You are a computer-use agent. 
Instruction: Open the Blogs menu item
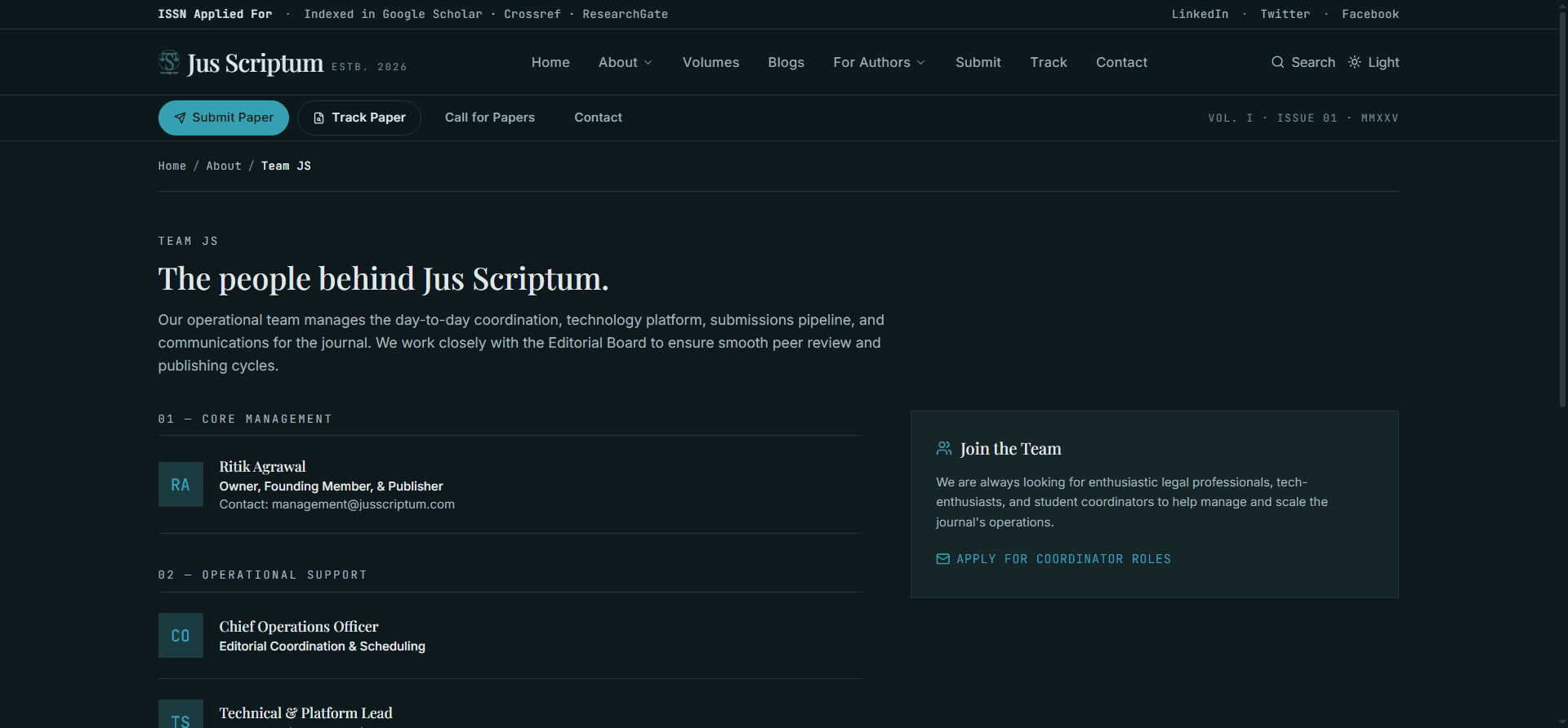point(786,62)
